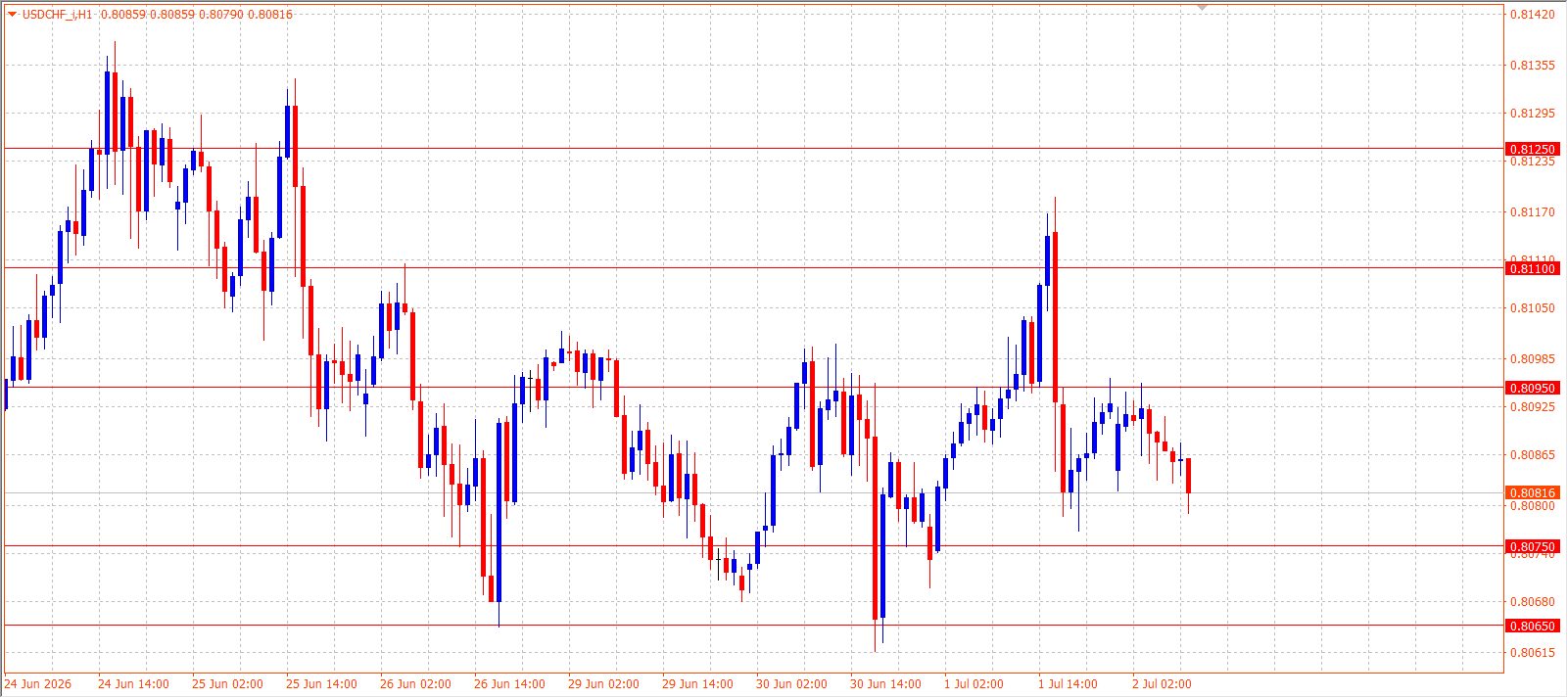Image resolution: width=1568 pixels, height=698 pixels.
Task: Click the red triangle icon beside USDCHF_i,H1
Action: 12,14
